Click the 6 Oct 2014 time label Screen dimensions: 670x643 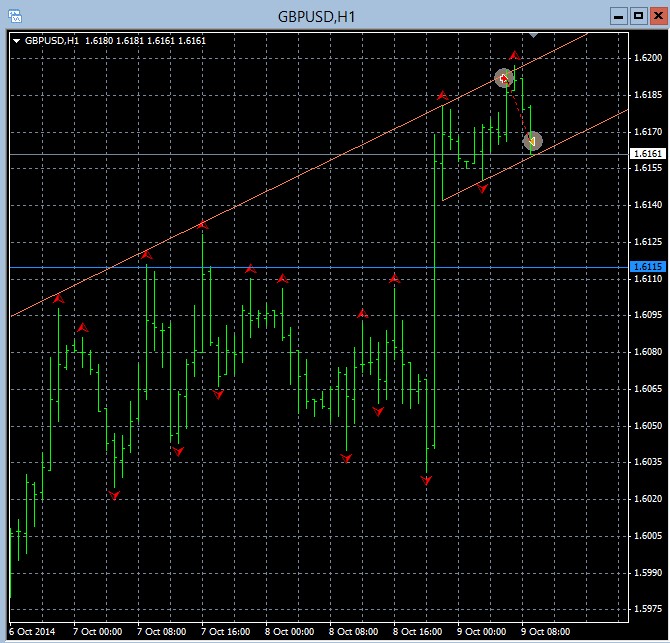pyautogui.click(x=32, y=631)
